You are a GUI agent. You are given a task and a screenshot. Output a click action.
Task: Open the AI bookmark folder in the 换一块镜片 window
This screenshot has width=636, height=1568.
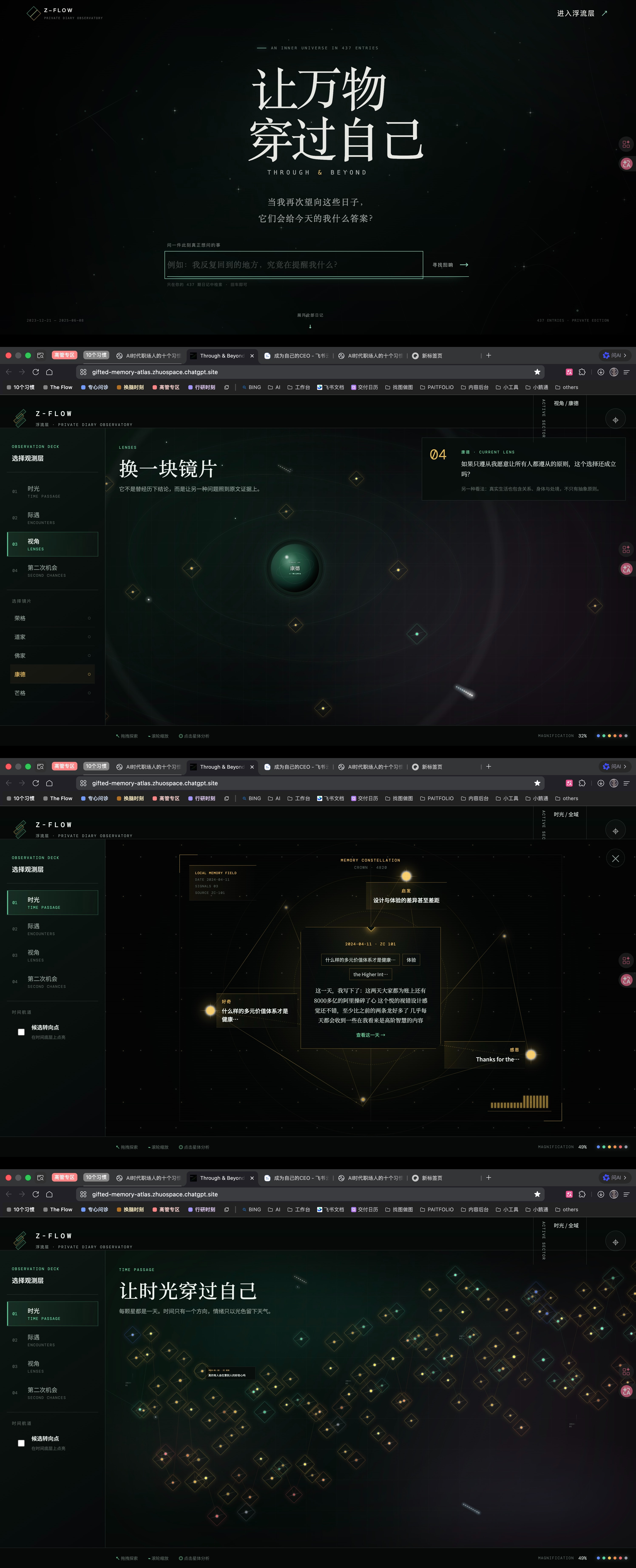(274, 387)
